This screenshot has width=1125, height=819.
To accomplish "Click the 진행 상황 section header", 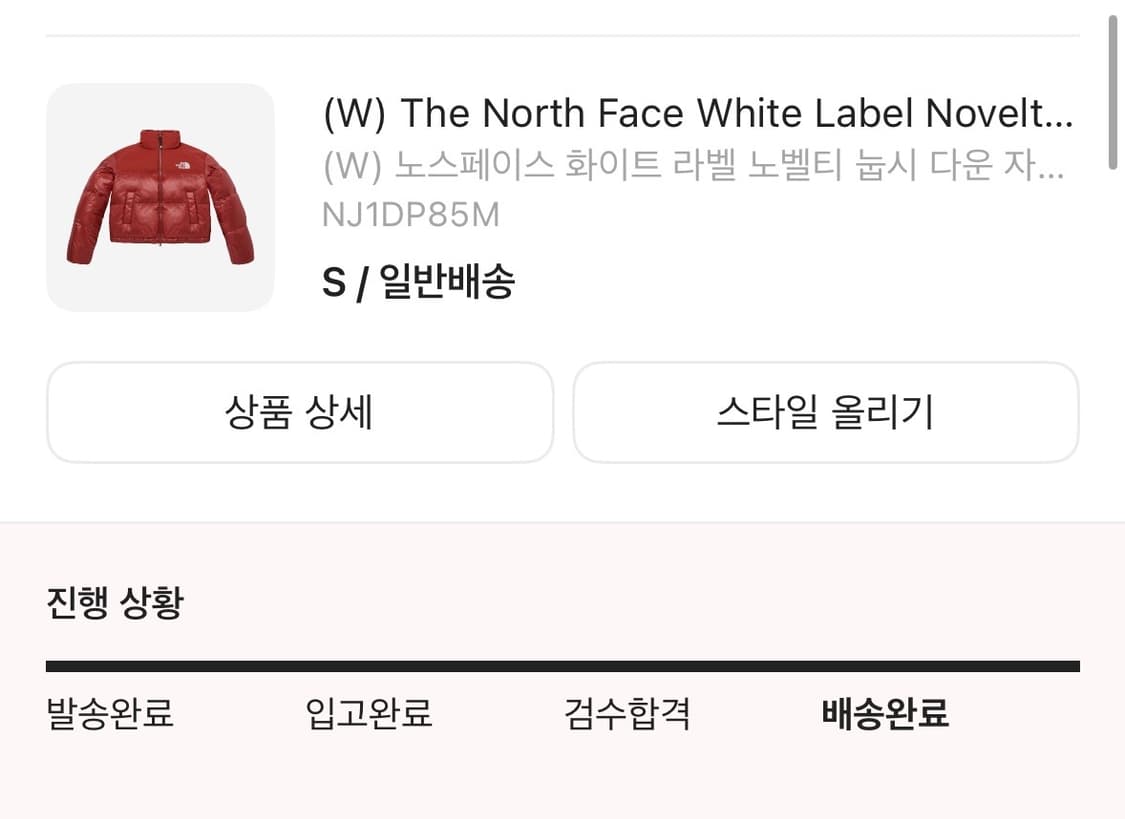I will click(x=113, y=602).
